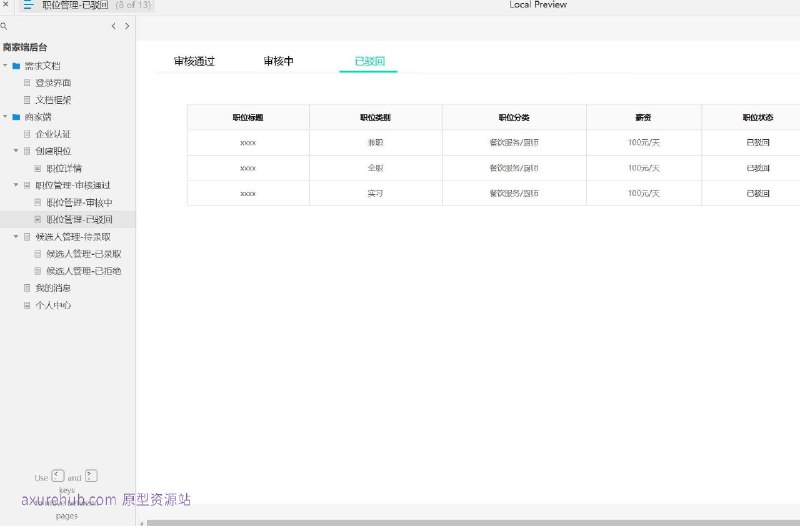Click page icon beside 职位详情
The height and width of the screenshot is (526, 800).
(x=38, y=168)
